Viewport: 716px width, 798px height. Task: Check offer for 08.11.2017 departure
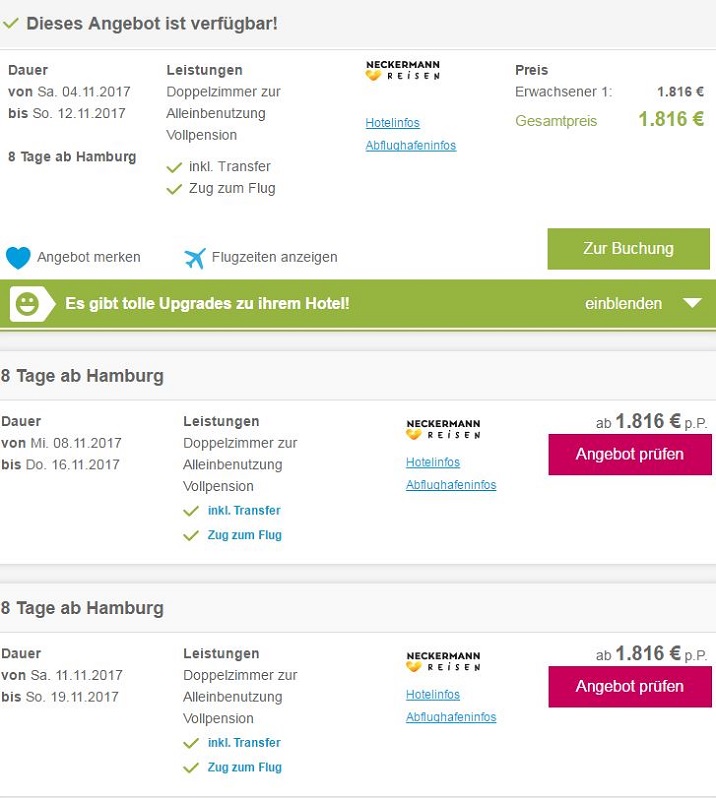click(x=629, y=454)
